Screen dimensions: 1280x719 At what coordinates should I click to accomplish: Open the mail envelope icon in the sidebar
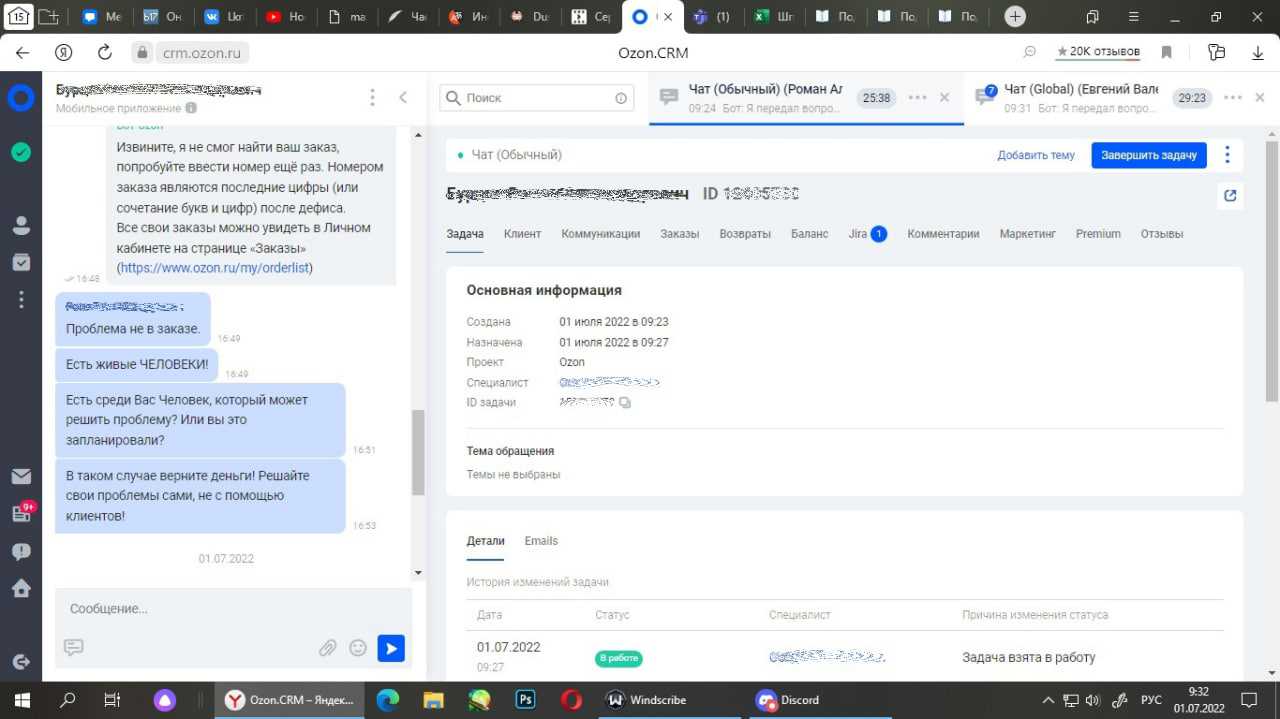(21, 477)
